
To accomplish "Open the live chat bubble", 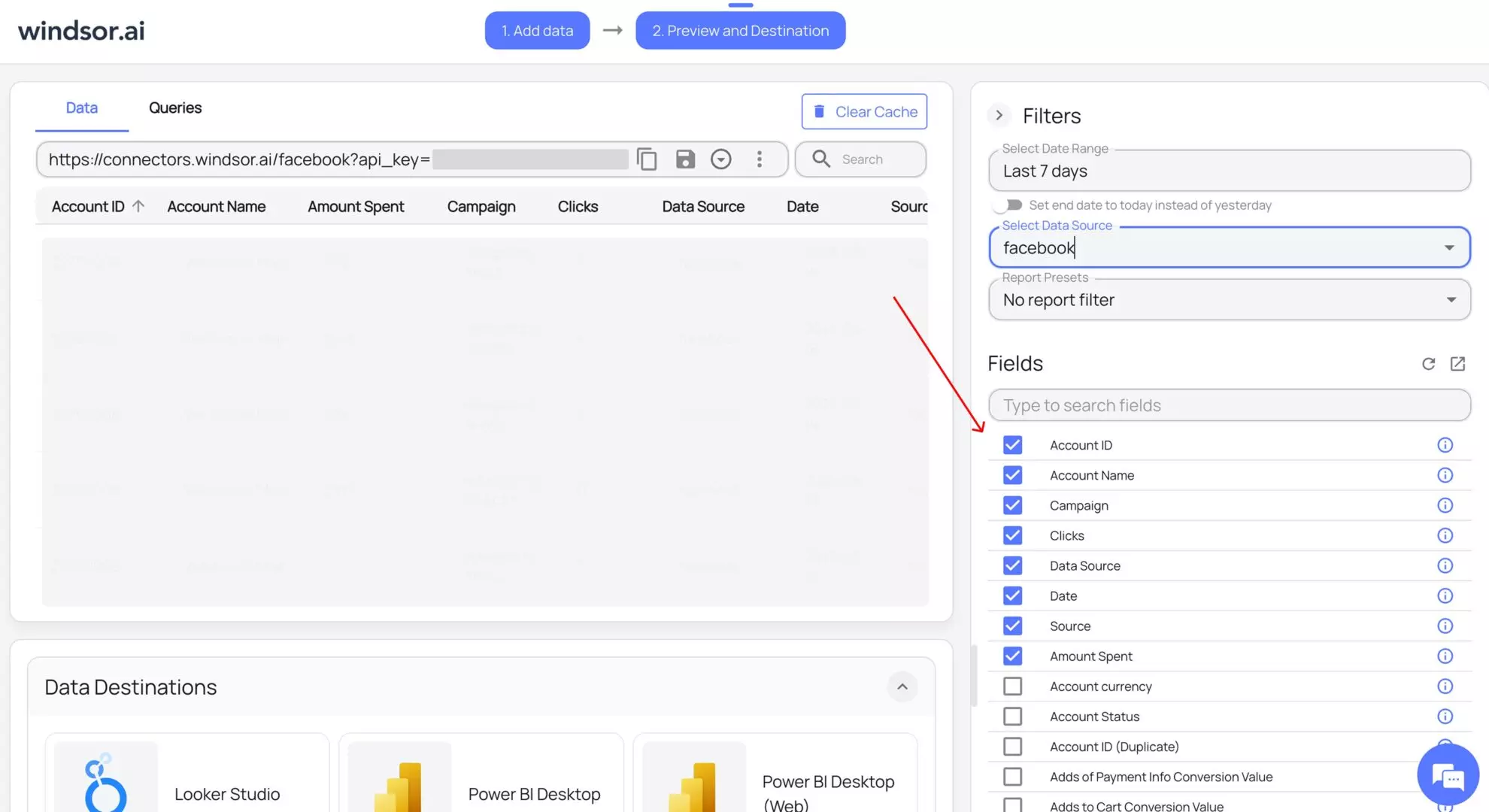I will tap(1448, 775).
